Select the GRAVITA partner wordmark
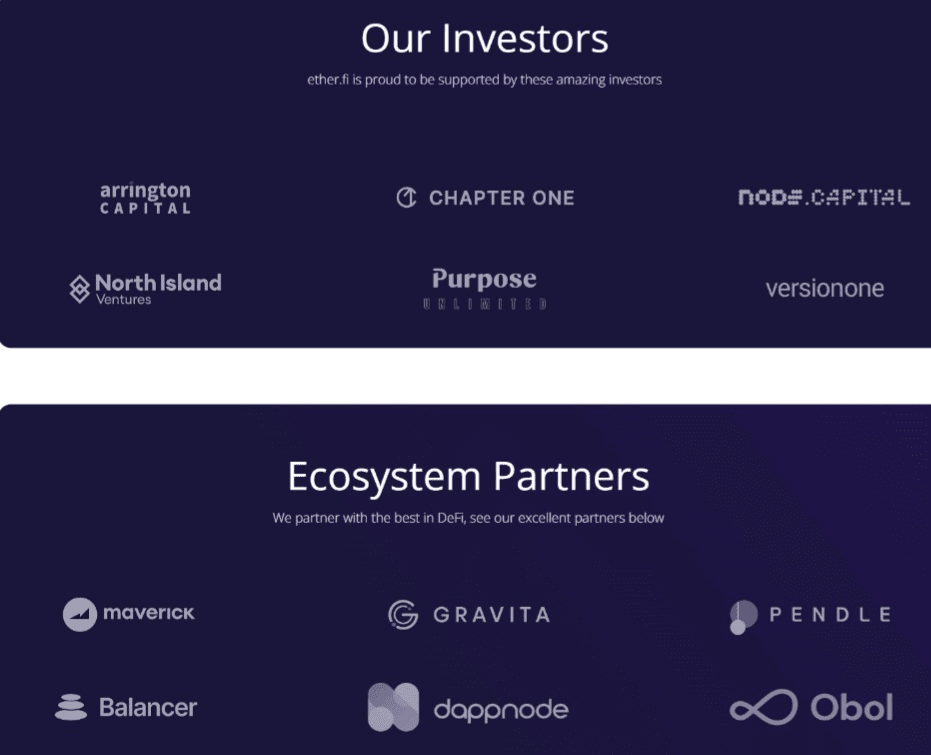This screenshot has height=755, width=931. 492,614
